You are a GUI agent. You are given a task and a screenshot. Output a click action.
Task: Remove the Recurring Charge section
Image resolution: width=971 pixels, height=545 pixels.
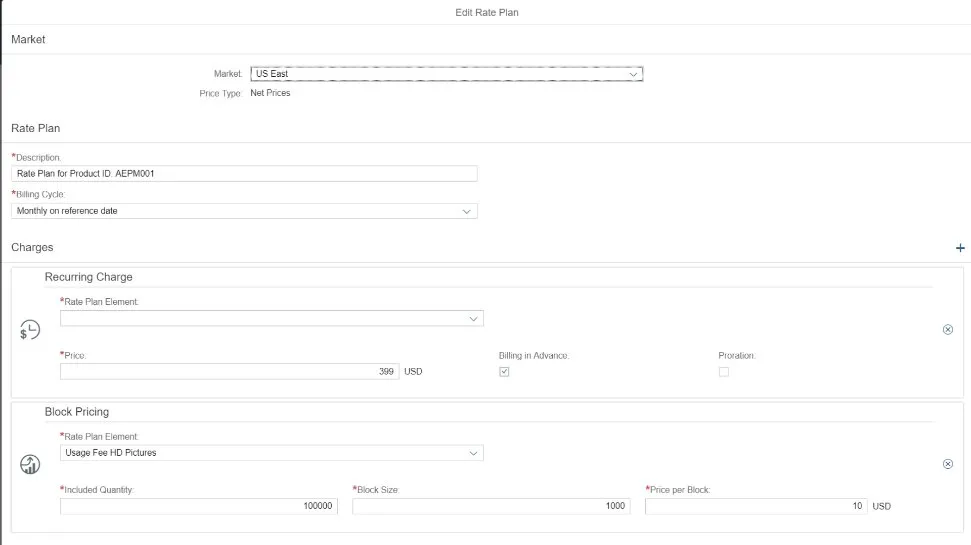(948, 329)
